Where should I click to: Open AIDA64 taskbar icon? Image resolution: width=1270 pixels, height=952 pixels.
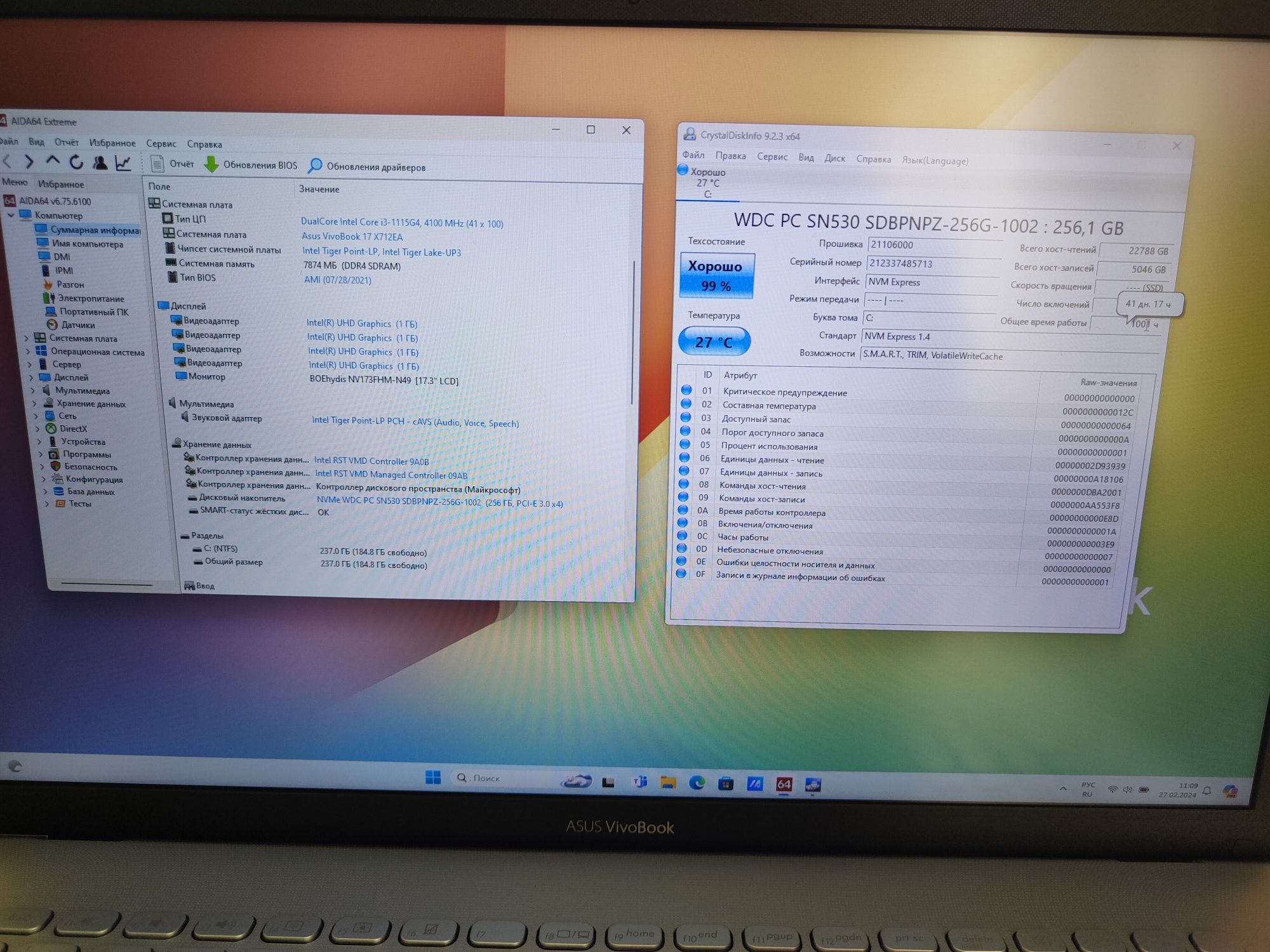(x=784, y=784)
